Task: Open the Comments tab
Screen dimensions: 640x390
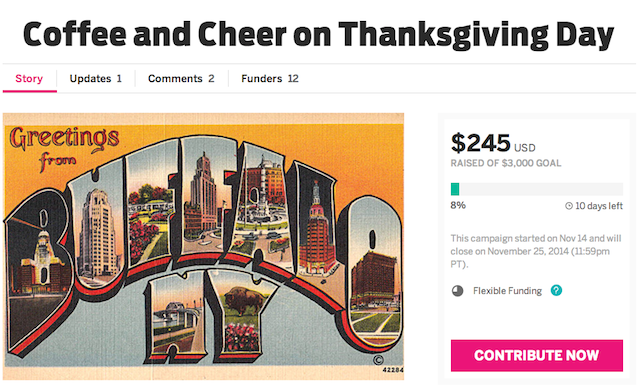Action: tap(181, 78)
